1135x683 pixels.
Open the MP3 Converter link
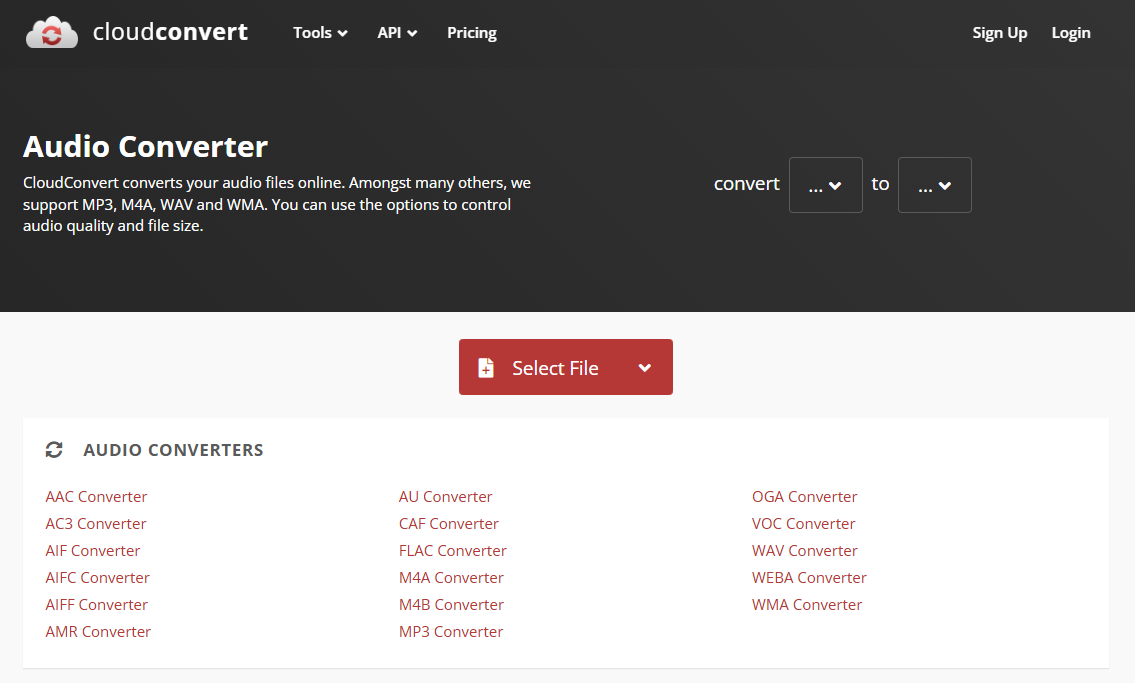point(451,632)
